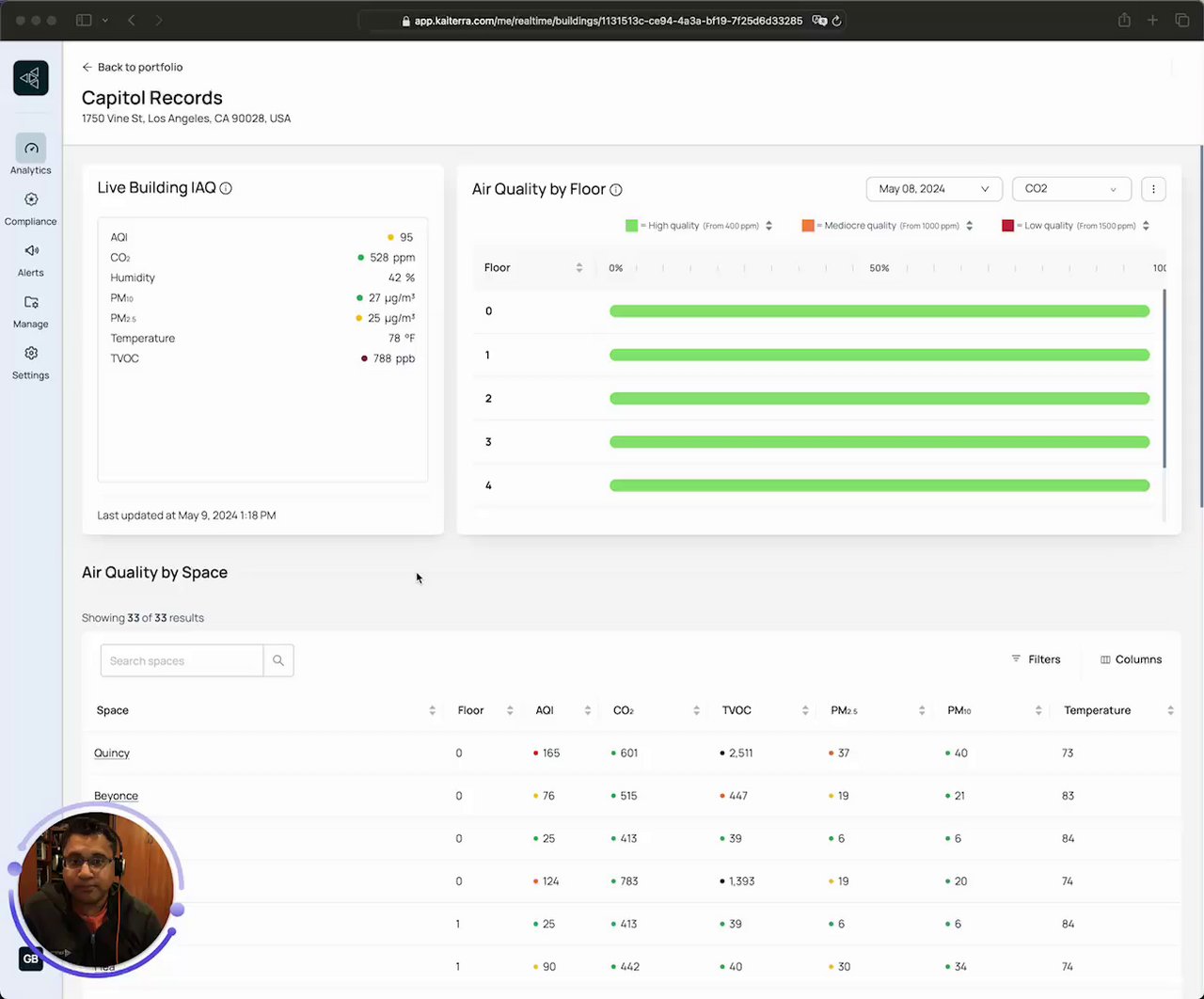Show info tooltip for Live Building IAQ

pyautogui.click(x=226, y=188)
